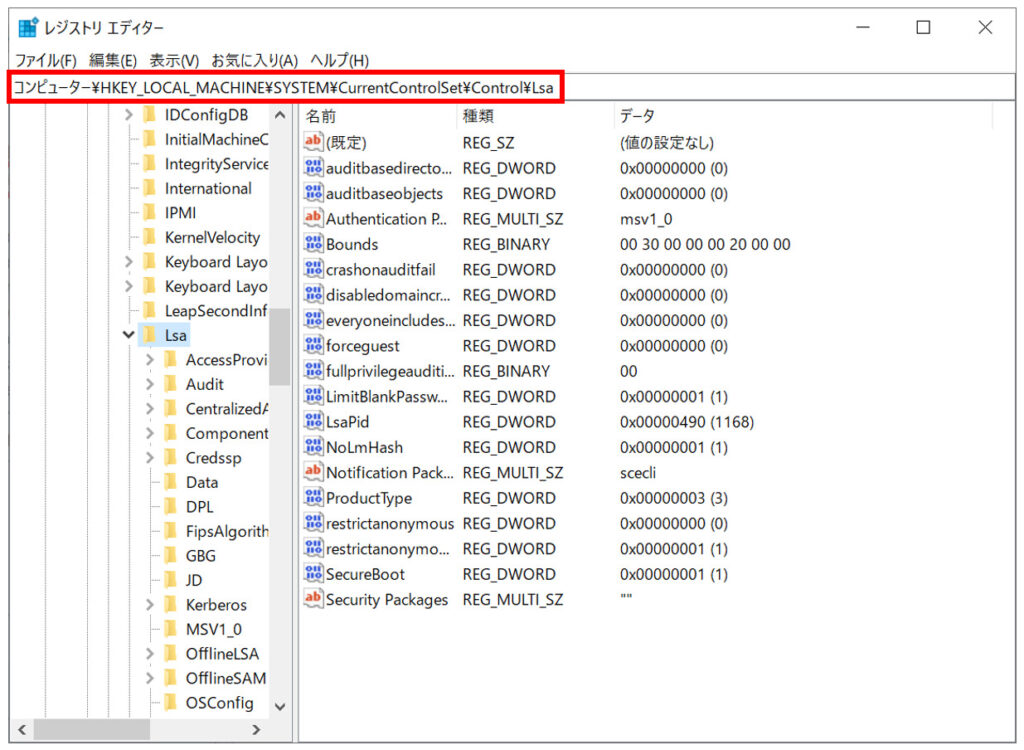Expand the Component... subkey

pos(150,433)
